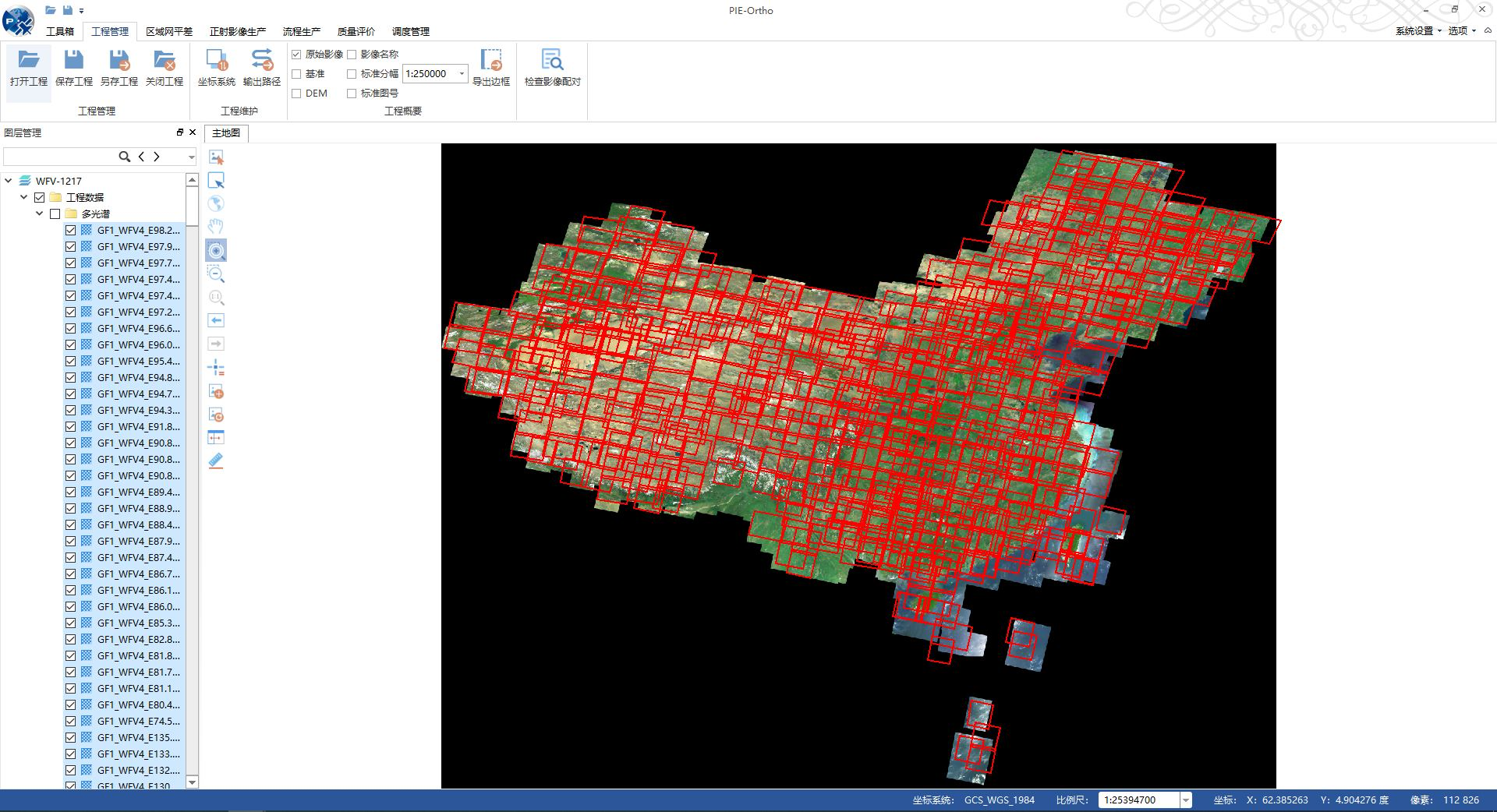Collapse the 多光谱 folder node
Screen dimensions: 1497x812
point(40,214)
